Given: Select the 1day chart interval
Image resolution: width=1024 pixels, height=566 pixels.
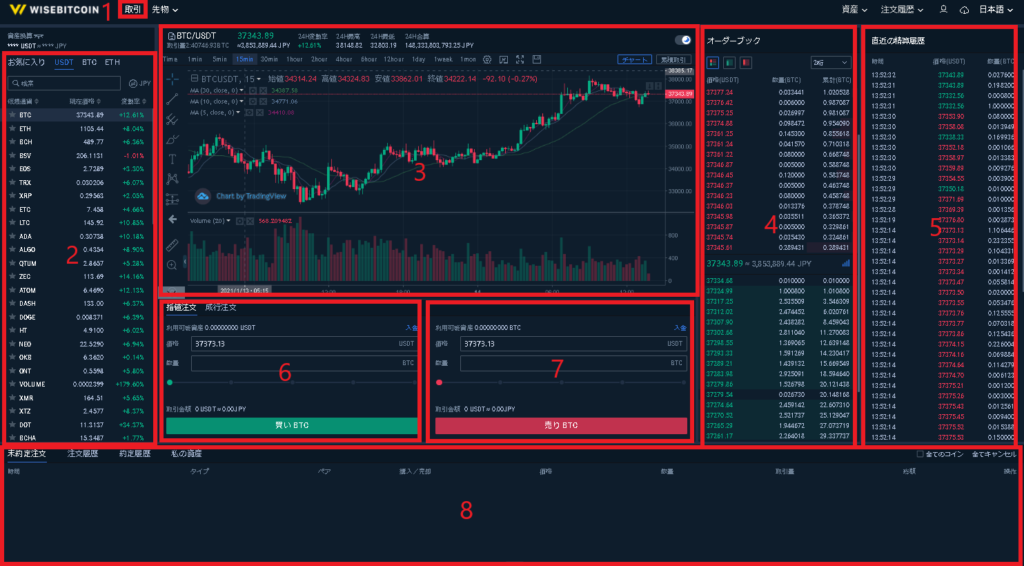Looking at the screenshot, I should (419, 59).
